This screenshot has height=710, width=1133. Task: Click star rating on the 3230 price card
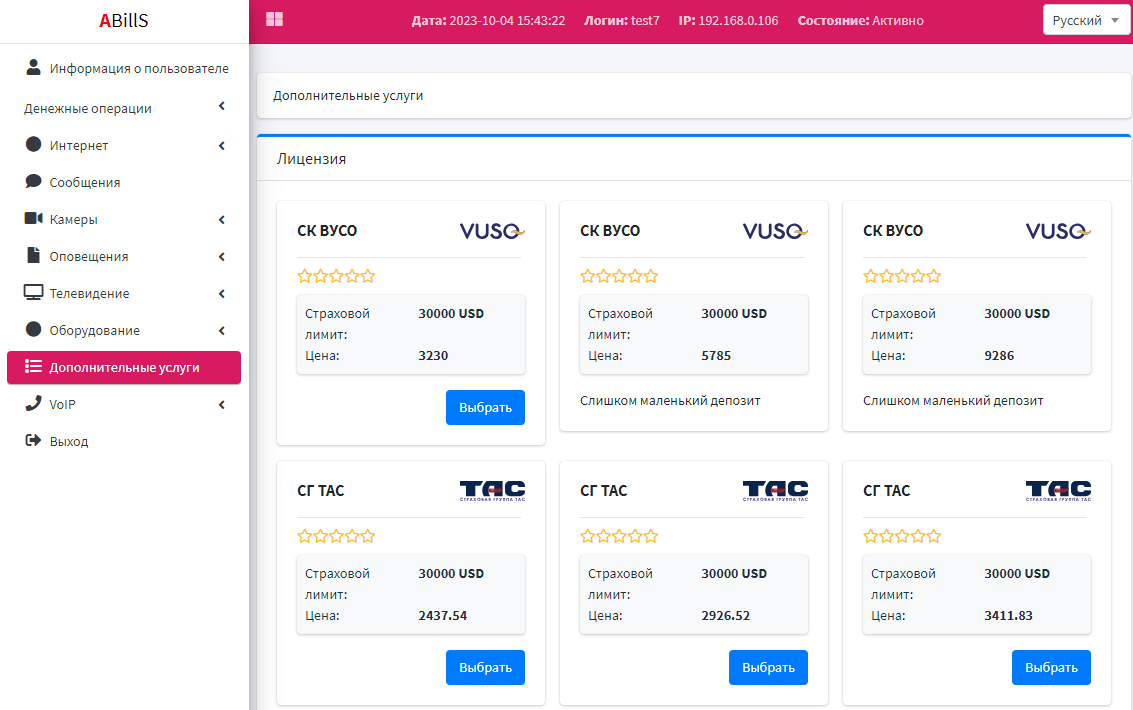pyautogui.click(x=336, y=276)
